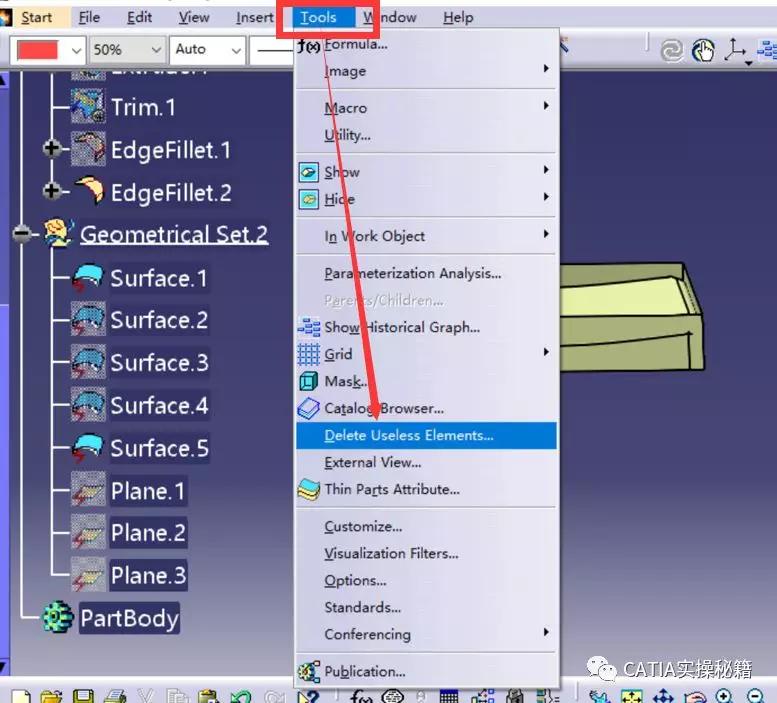The image size is (777, 703).
Task: Open the Axis System dropdown arrow
Action: (x=749, y=63)
